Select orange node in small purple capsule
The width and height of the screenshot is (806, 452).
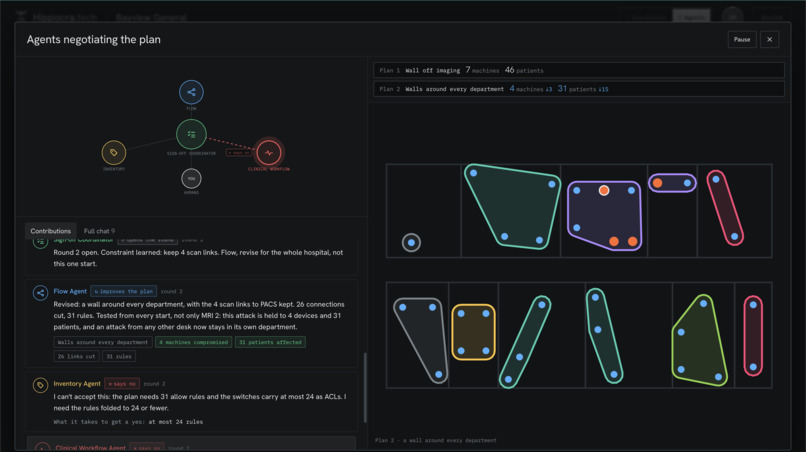point(657,183)
